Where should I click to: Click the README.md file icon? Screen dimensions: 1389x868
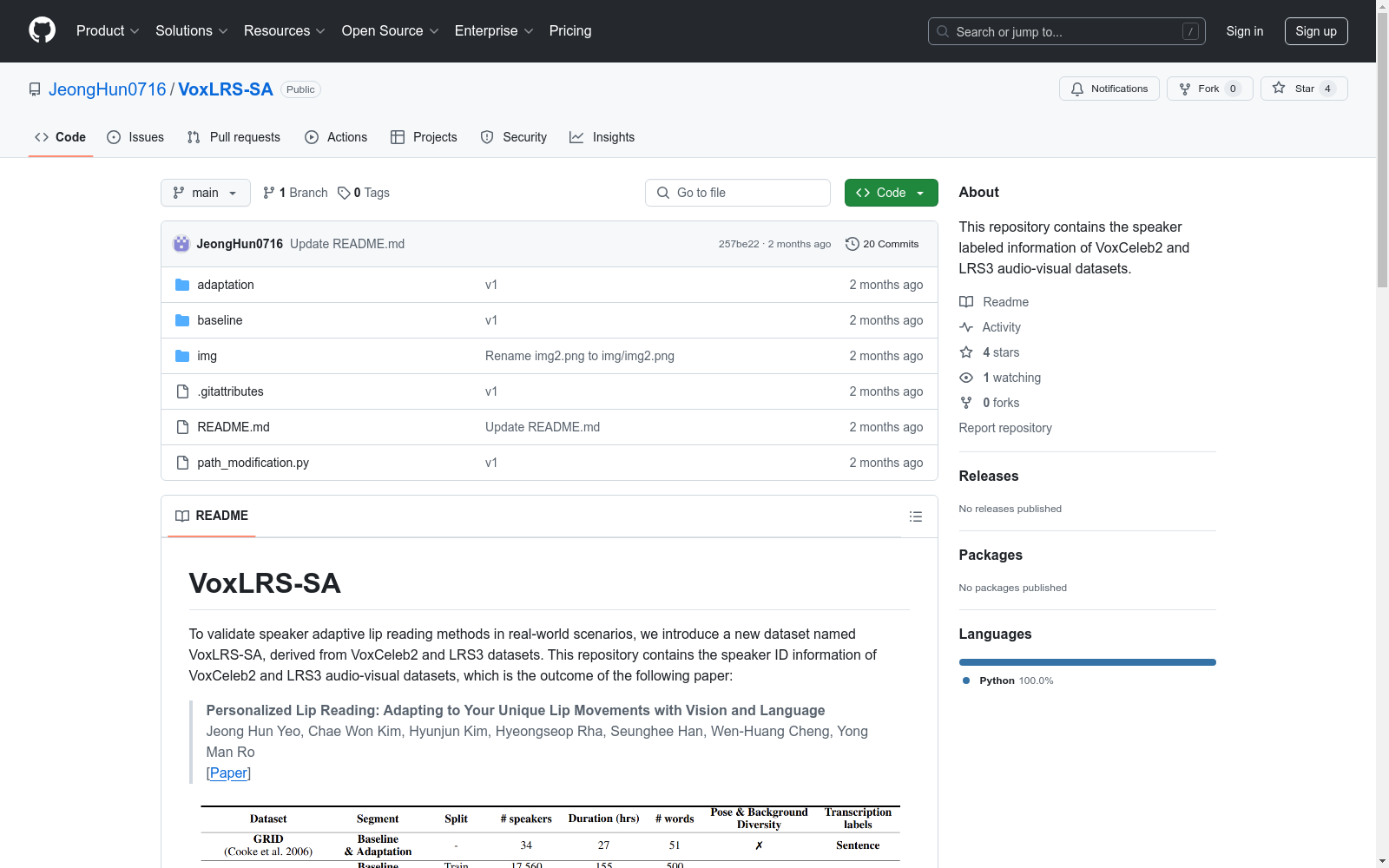[182, 427]
